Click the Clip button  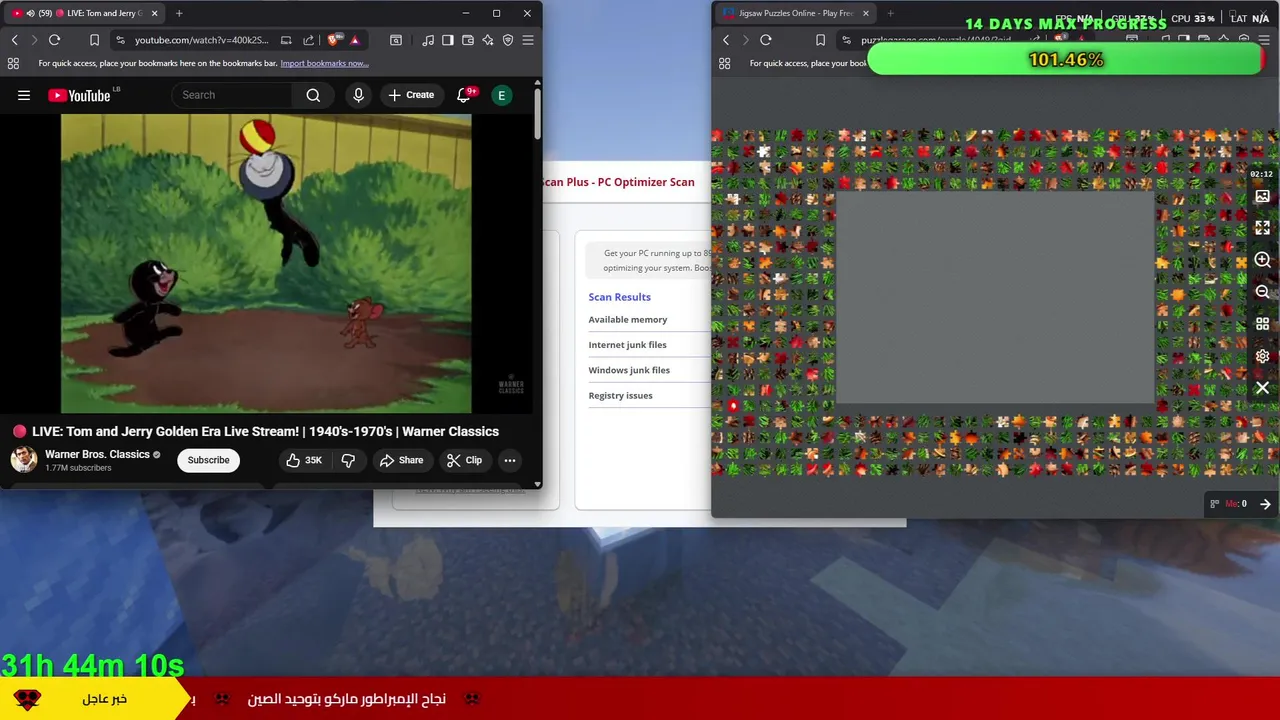(x=465, y=460)
